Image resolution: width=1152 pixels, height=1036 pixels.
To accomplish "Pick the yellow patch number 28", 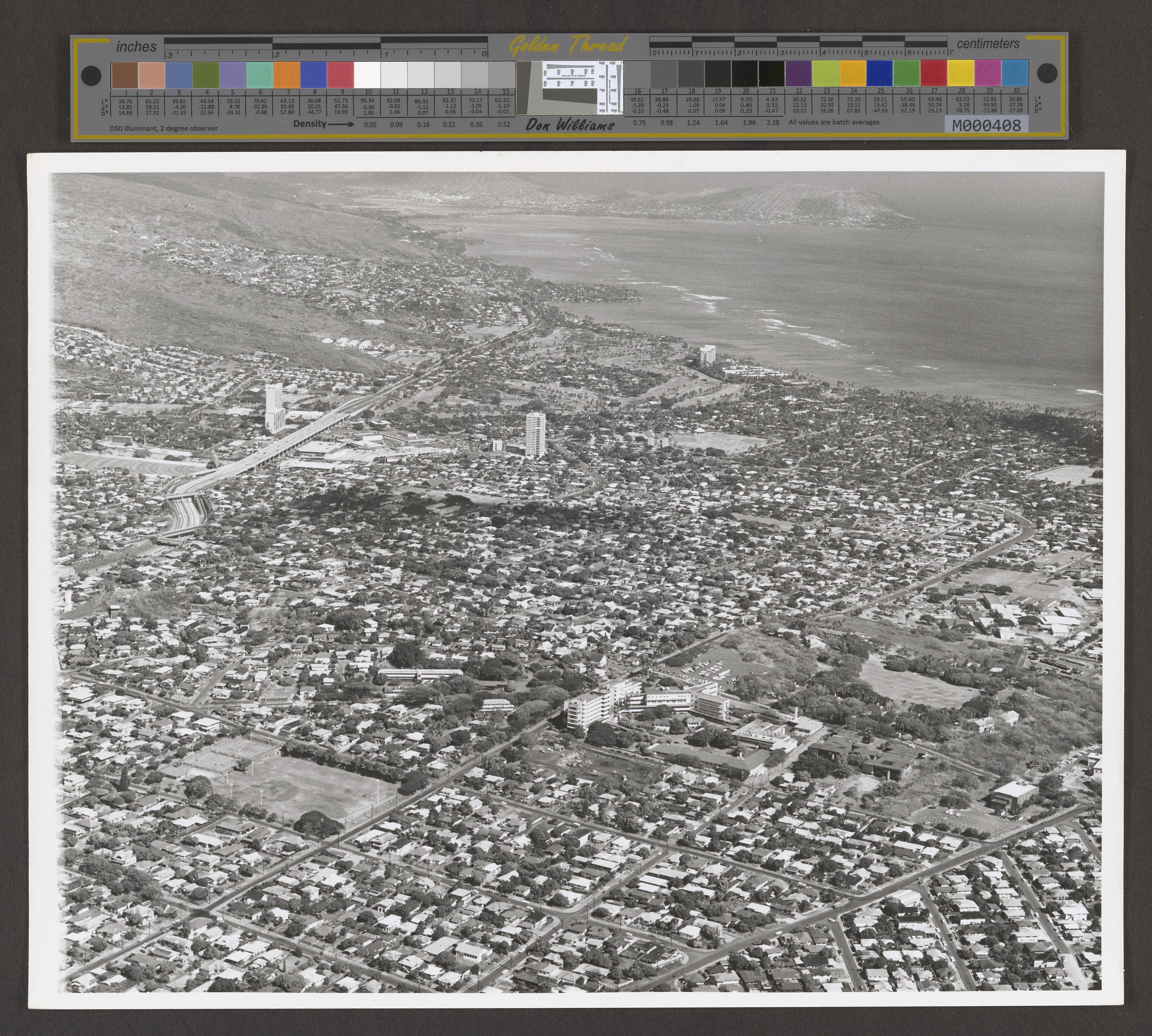I will click(x=961, y=73).
